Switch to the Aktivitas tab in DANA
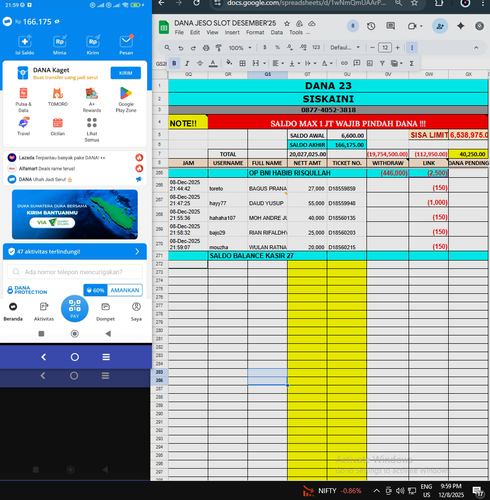 [44, 312]
